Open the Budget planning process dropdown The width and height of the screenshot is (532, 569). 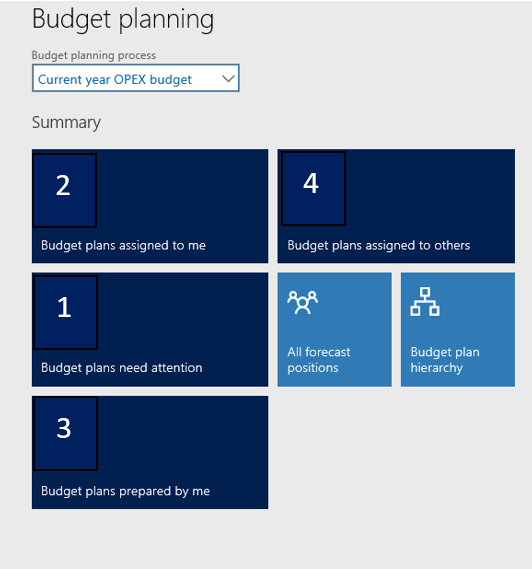(x=135, y=78)
